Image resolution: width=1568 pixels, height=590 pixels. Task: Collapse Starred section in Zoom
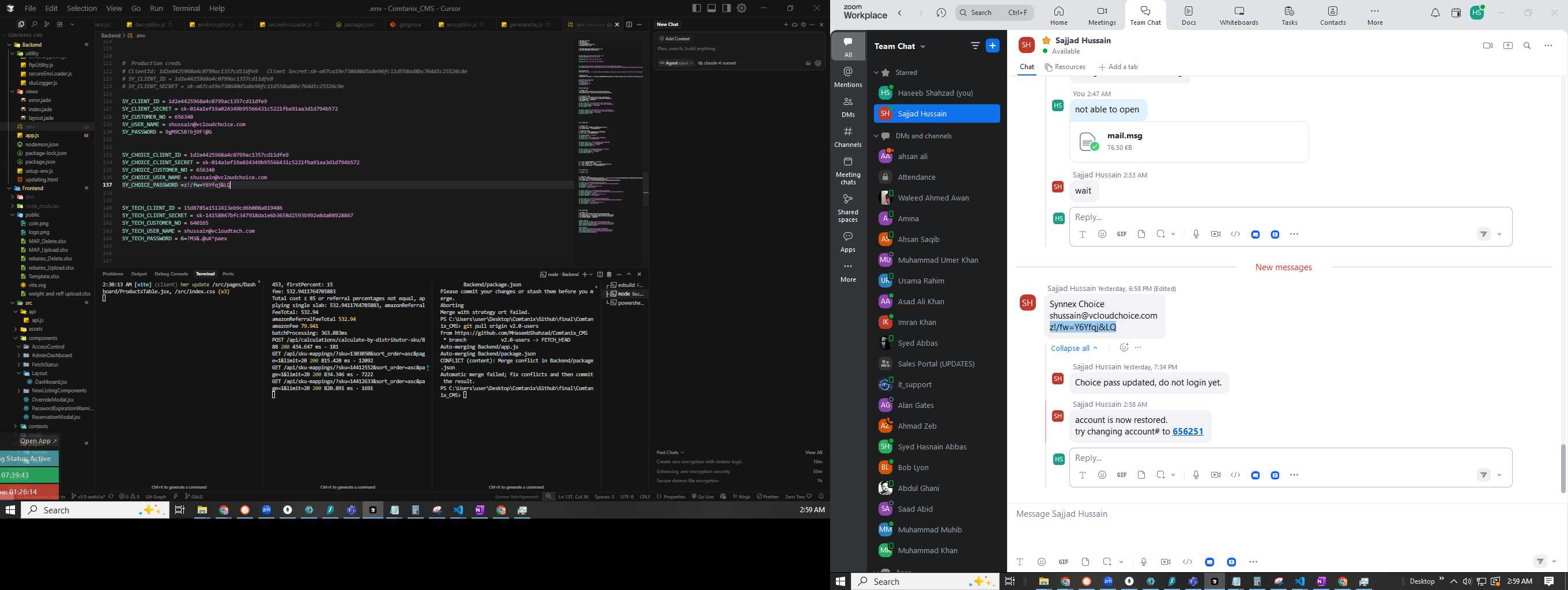pyautogui.click(x=876, y=73)
